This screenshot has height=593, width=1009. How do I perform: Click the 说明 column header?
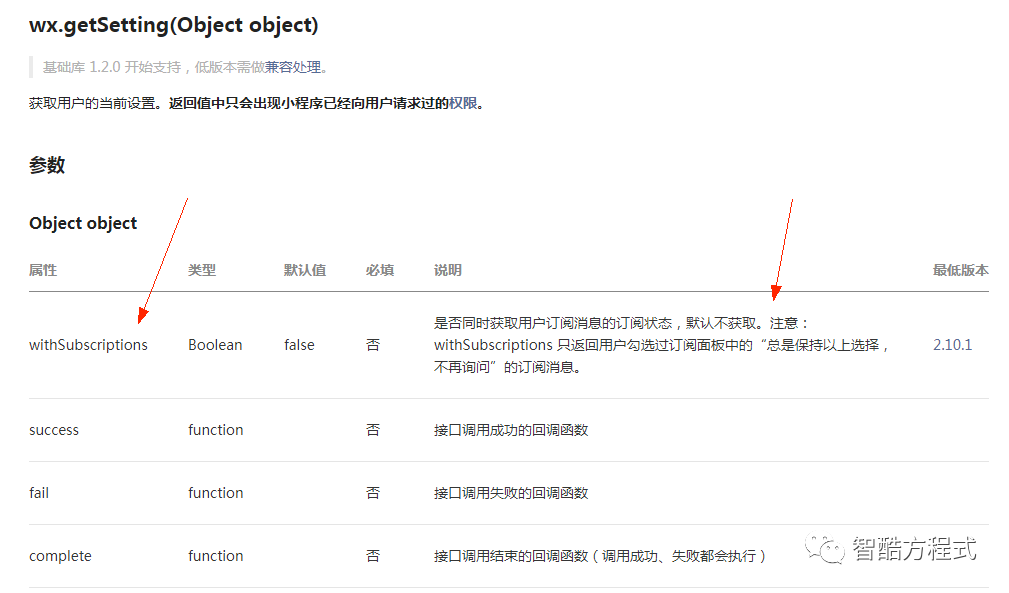point(446,270)
